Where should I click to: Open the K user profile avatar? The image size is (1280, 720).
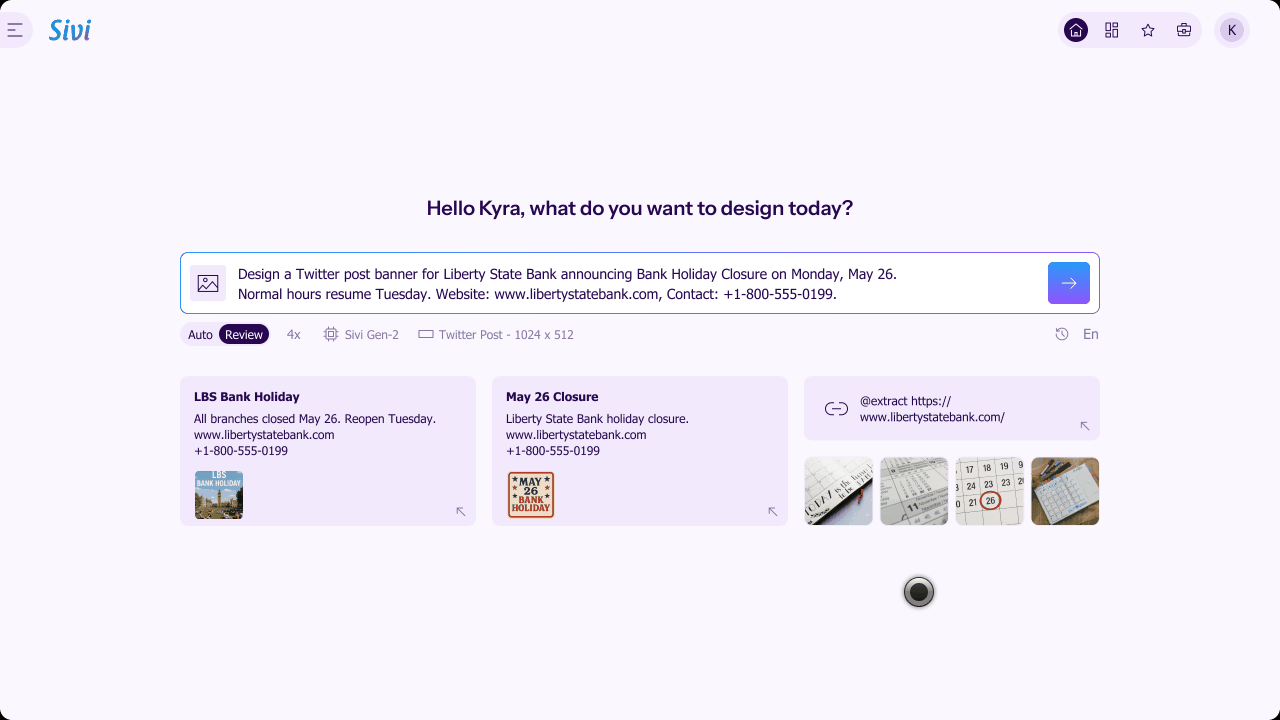(x=1232, y=30)
